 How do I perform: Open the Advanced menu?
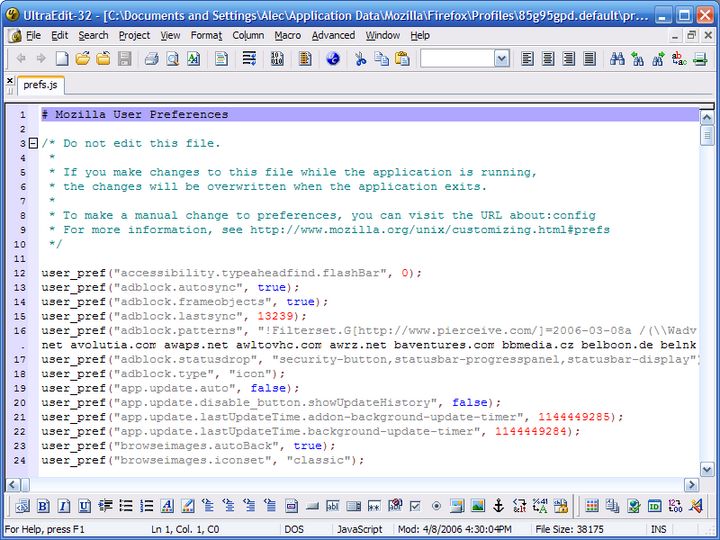333,35
